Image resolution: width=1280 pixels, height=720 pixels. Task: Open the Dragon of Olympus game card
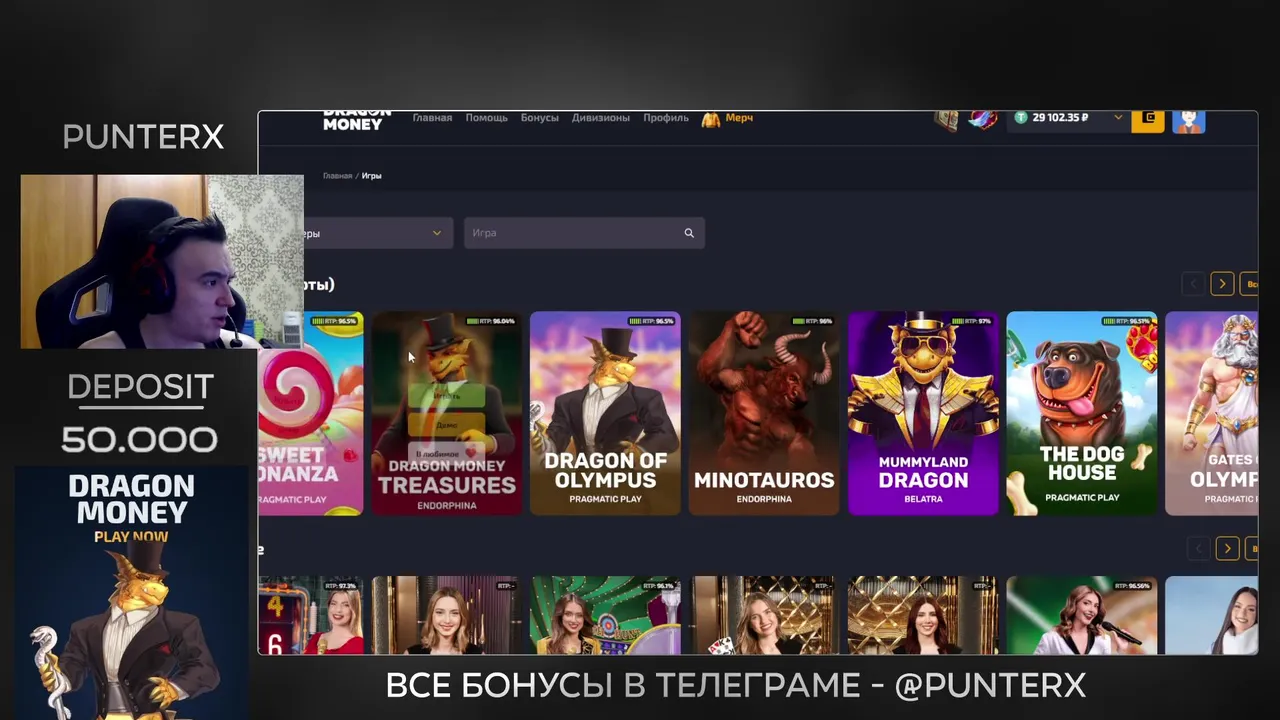tap(605, 413)
